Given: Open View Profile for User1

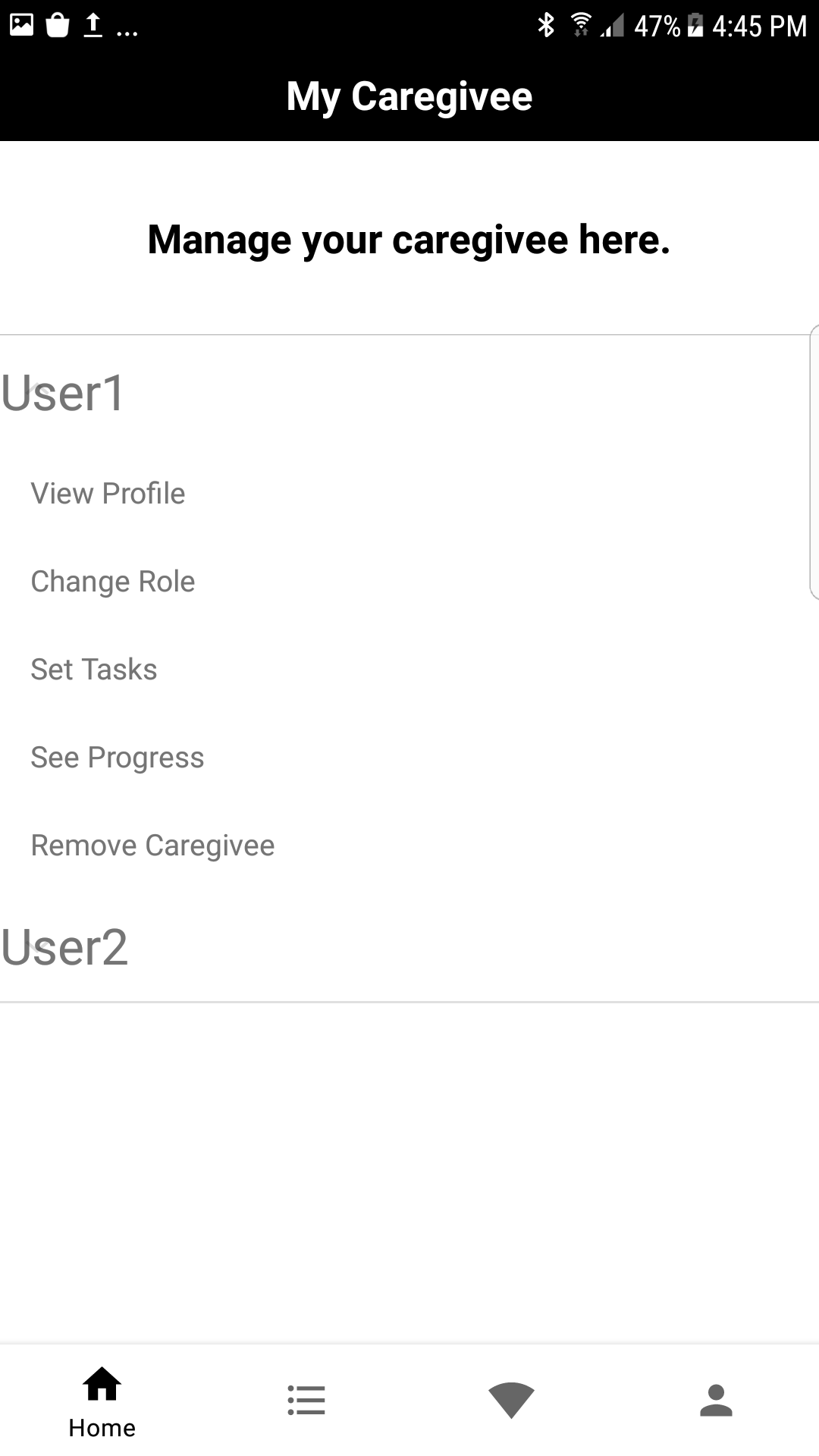Looking at the screenshot, I should (107, 493).
